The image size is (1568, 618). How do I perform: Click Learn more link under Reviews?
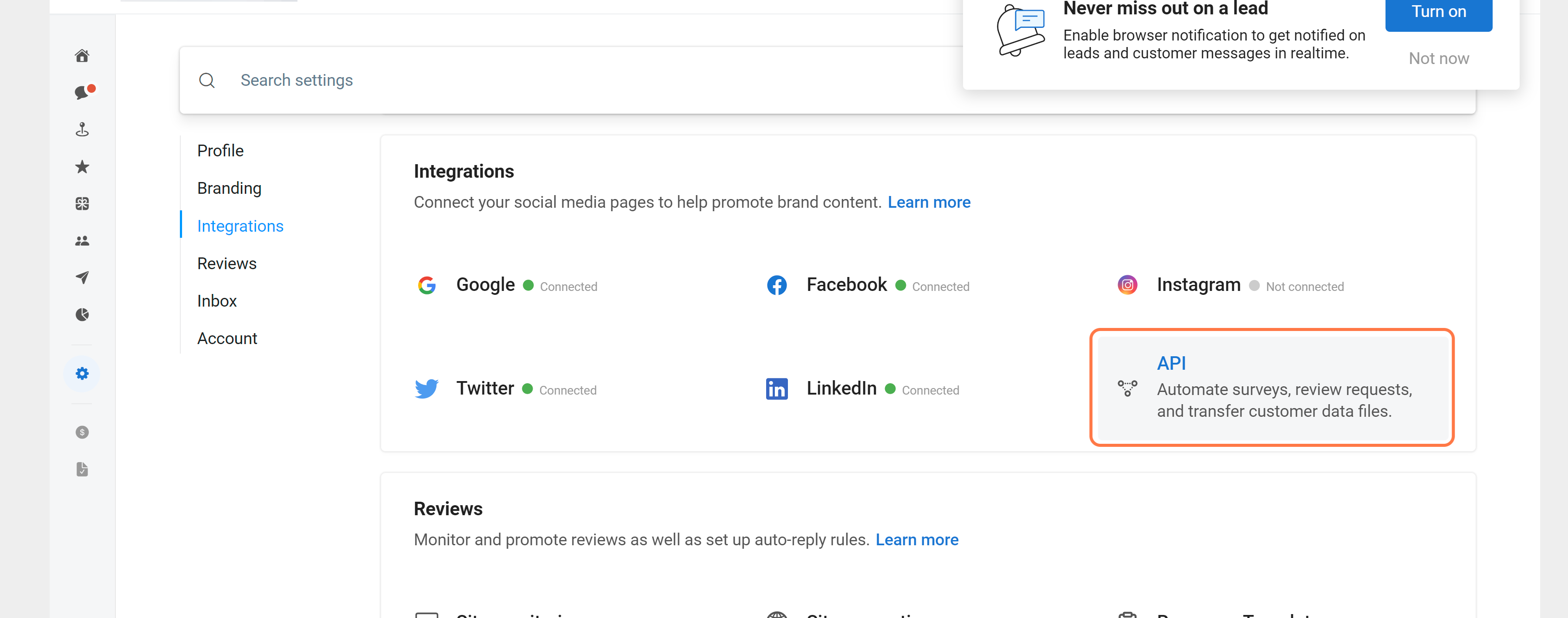coord(917,540)
